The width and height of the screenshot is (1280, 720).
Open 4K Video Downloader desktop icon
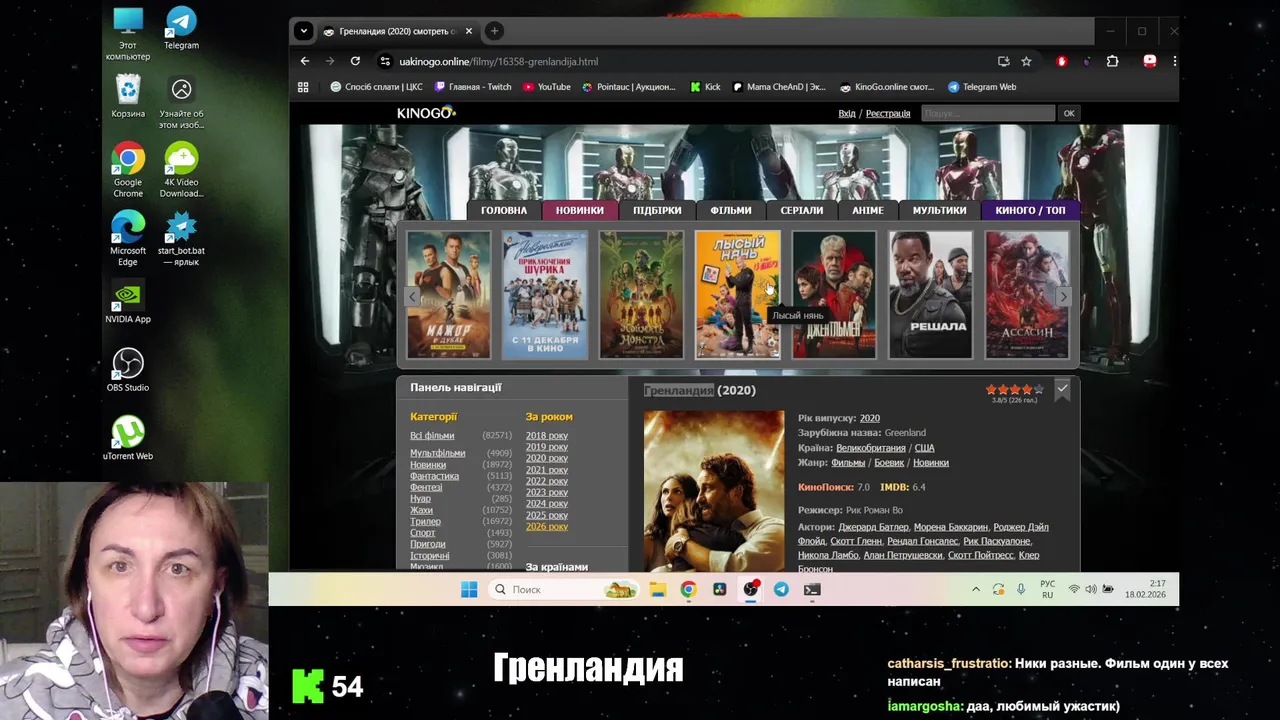click(x=181, y=170)
